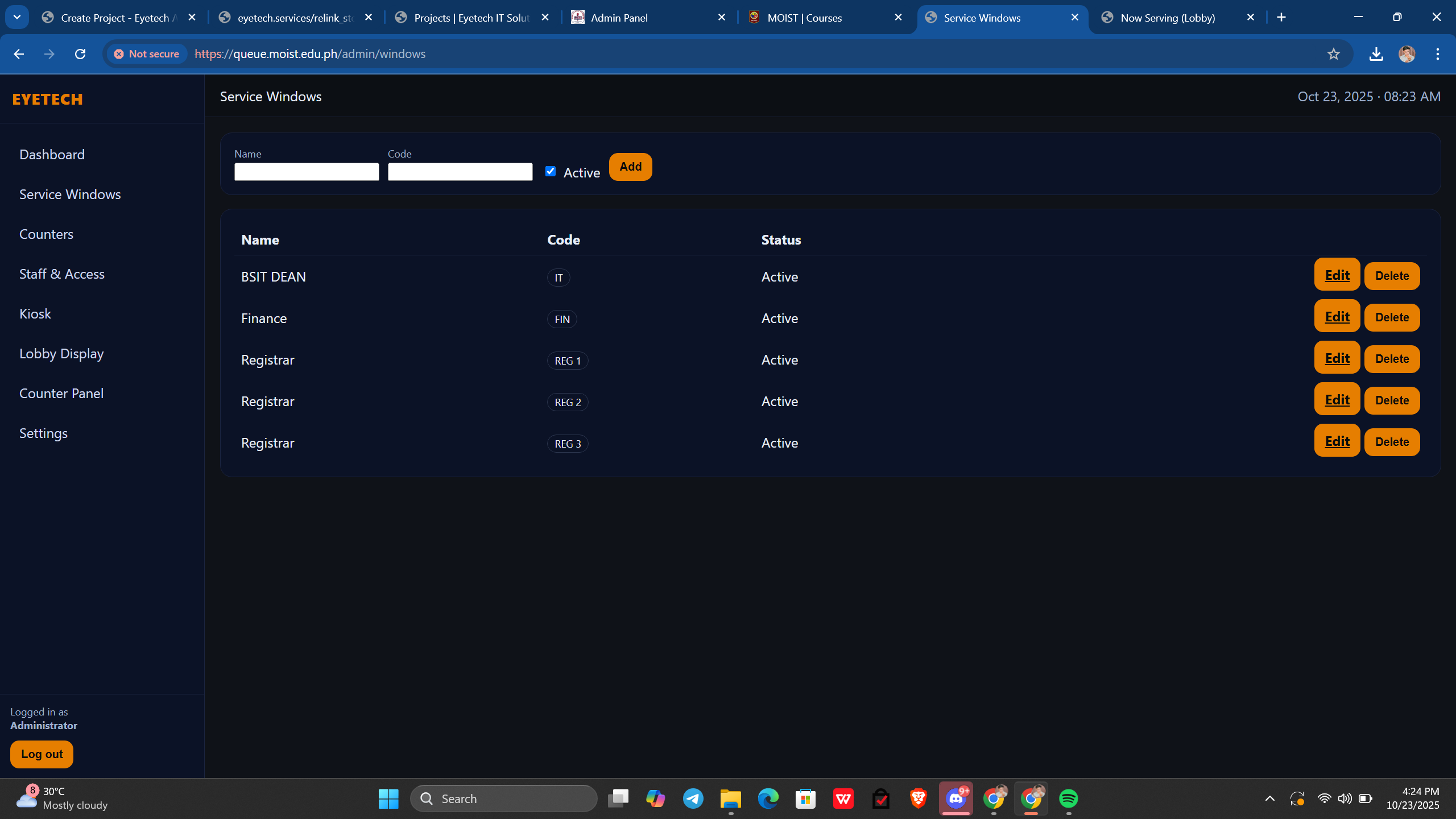
Task: Show hidden system tray icons
Action: 1269,799
